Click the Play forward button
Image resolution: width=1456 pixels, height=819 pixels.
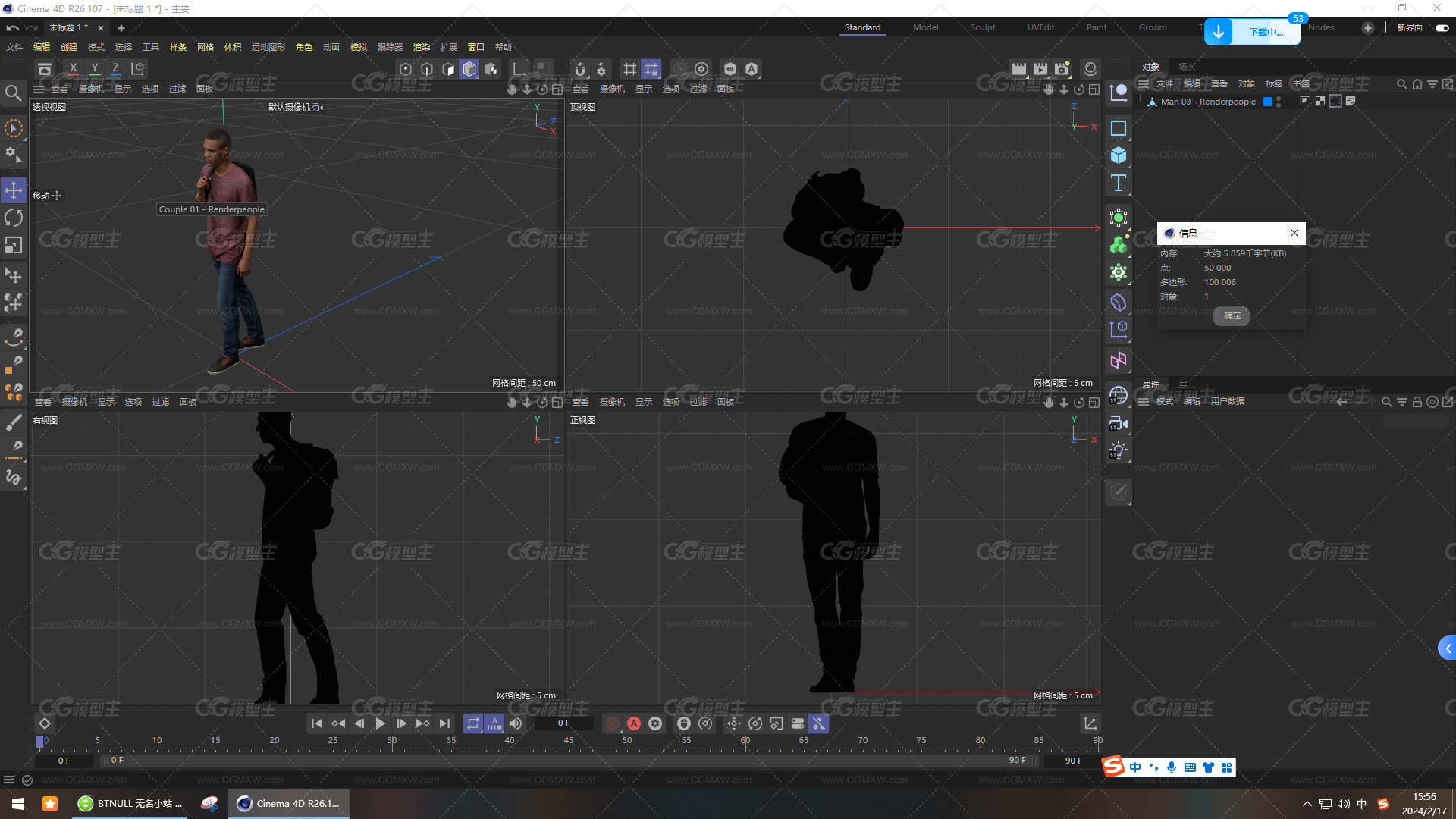[x=380, y=723]
